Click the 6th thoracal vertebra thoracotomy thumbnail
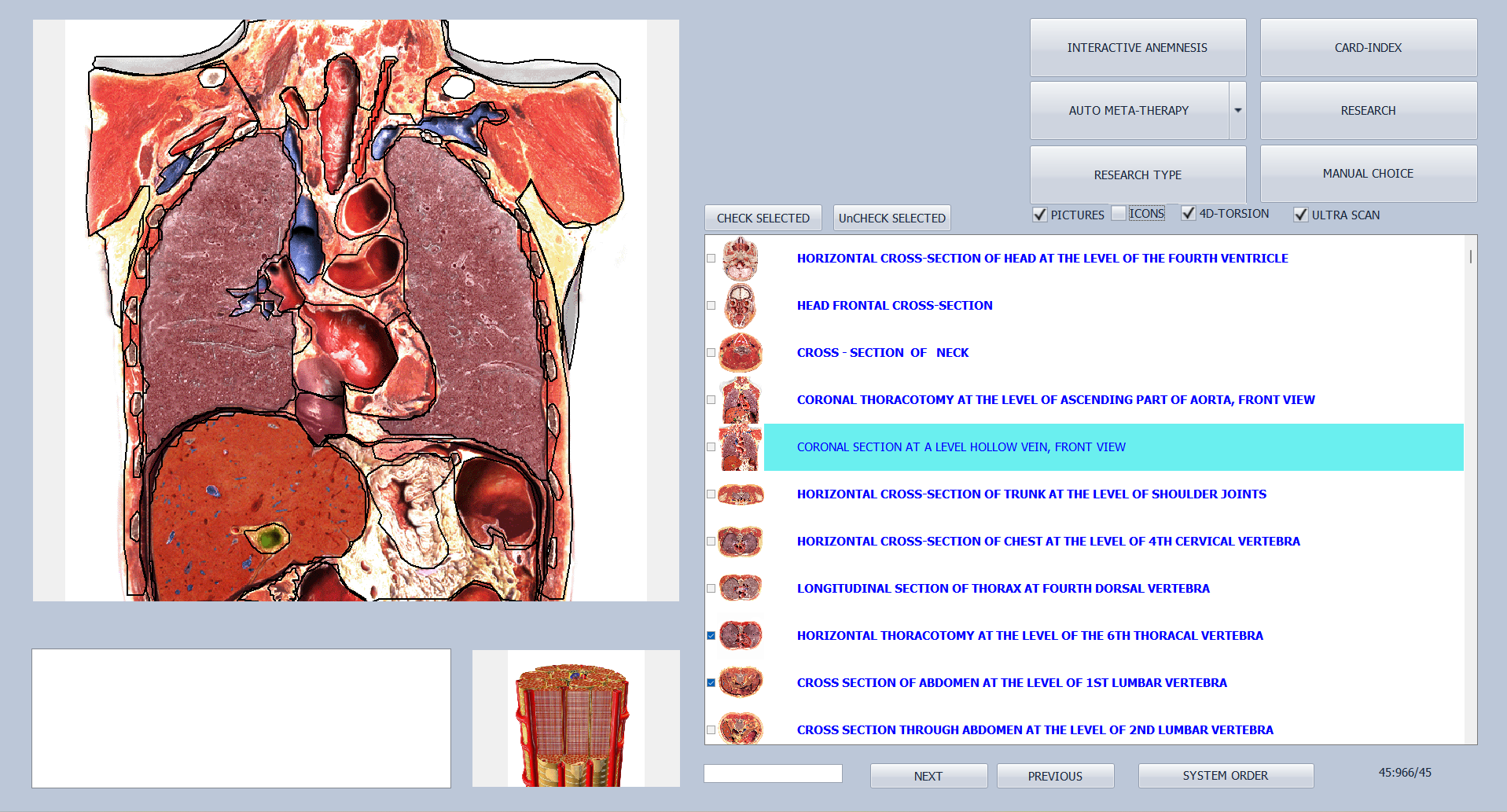Screen dimensions: 1507x812 coord(741,635)
